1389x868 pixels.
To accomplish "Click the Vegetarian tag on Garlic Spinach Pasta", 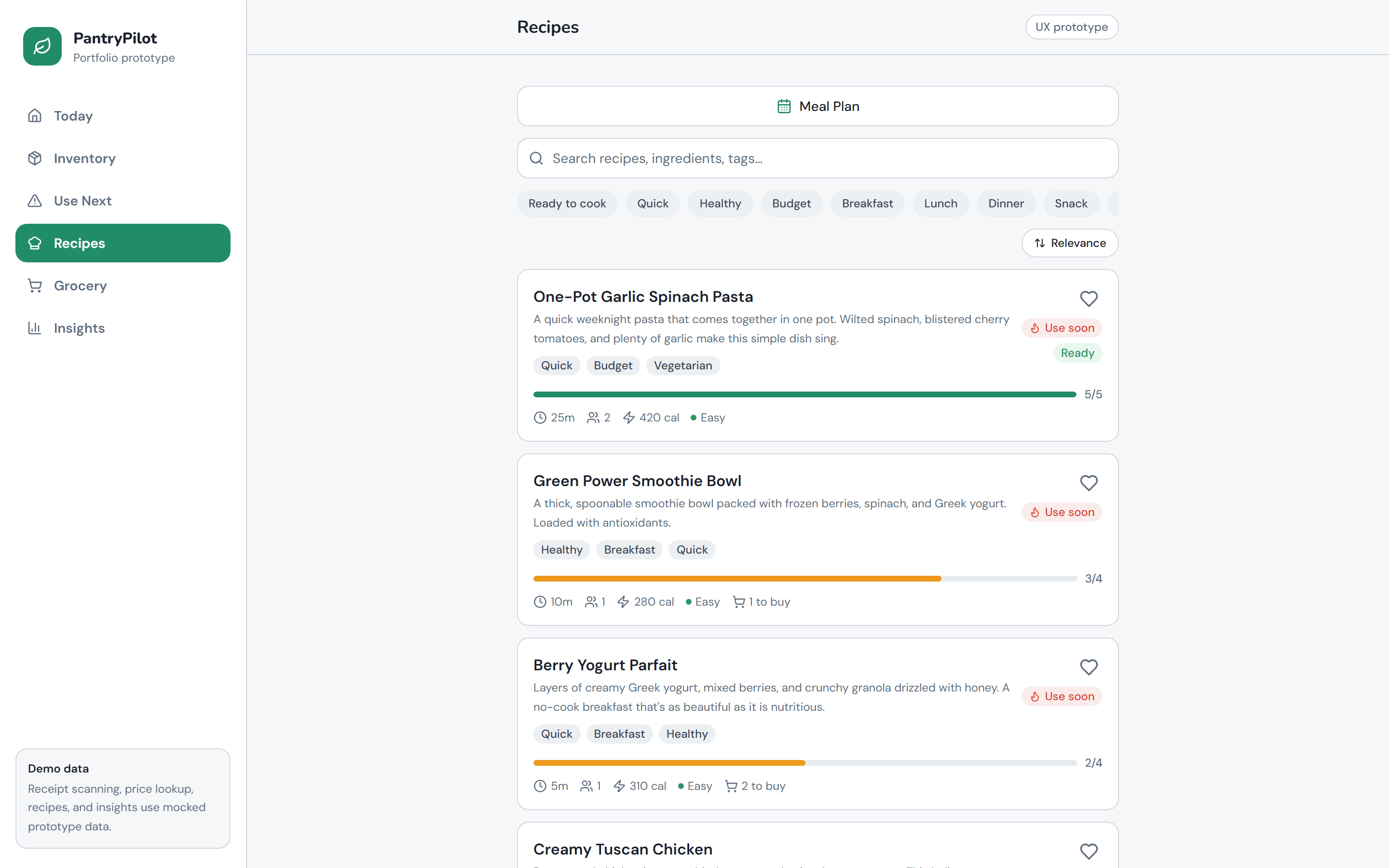I will coord(683,366).
